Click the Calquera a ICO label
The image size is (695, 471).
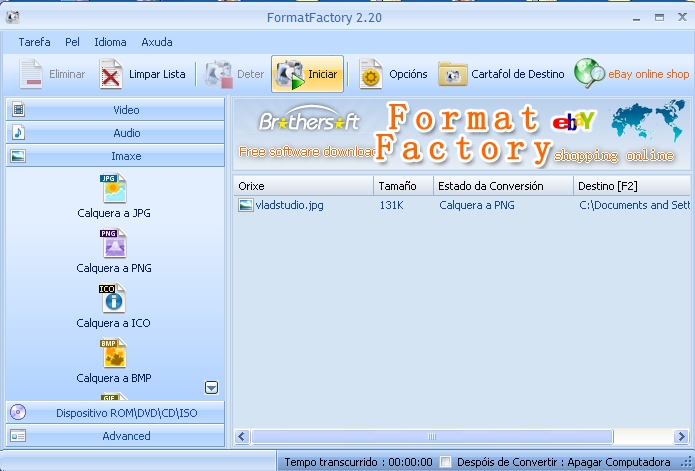click(x=113, y=323)
